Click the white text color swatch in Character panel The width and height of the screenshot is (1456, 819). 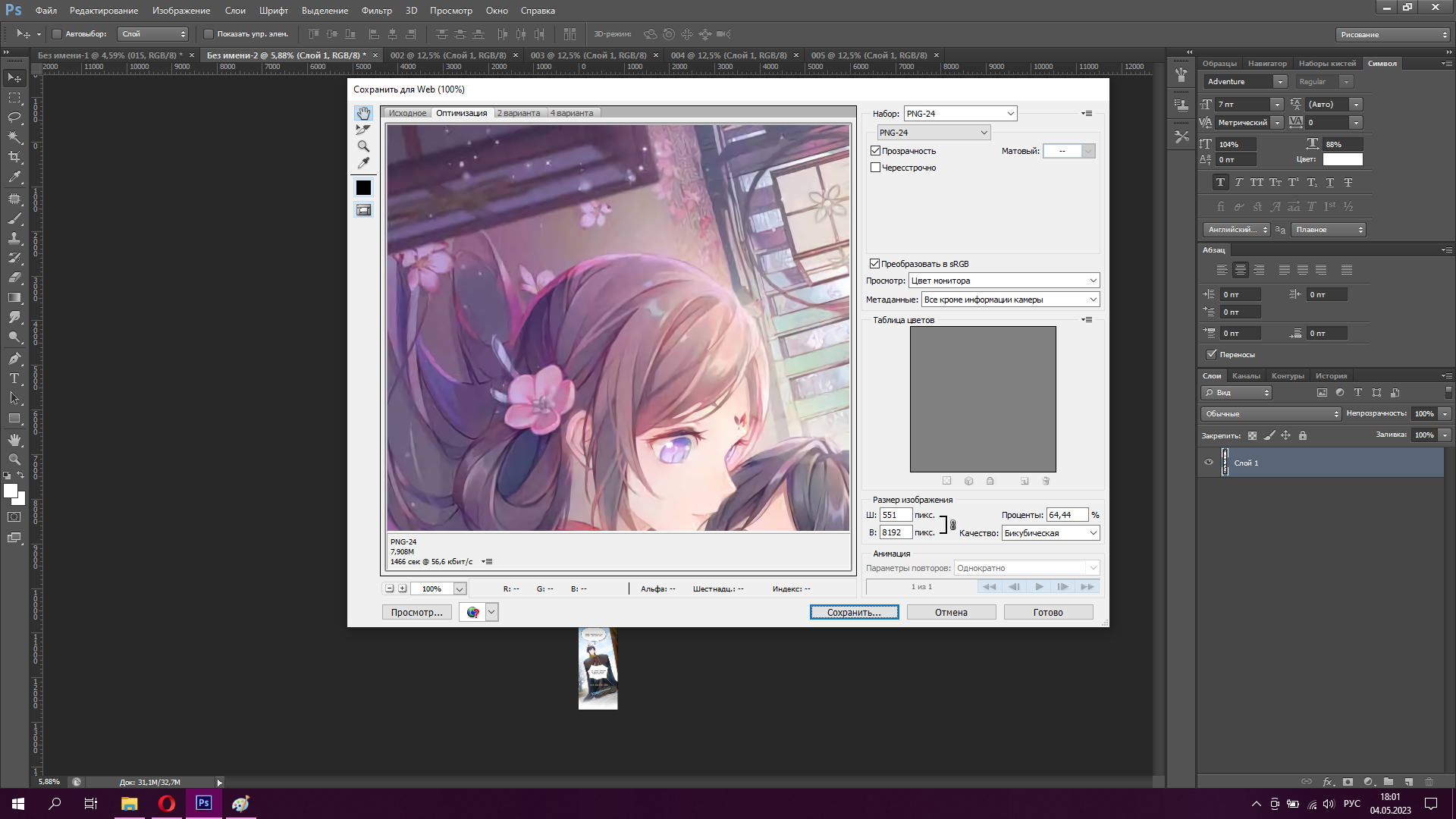point(1342,160)
